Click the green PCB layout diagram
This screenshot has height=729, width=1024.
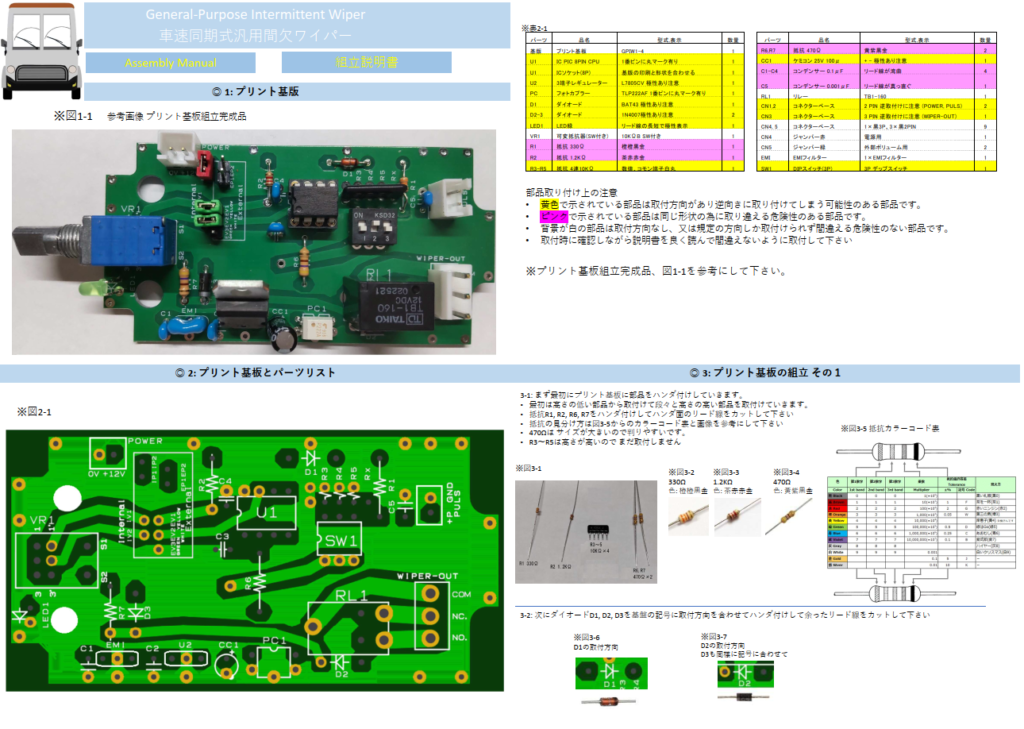coord(255,560)
